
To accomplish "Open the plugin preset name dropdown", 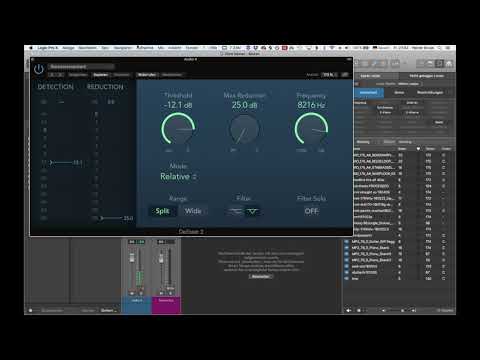I will 81,67.
